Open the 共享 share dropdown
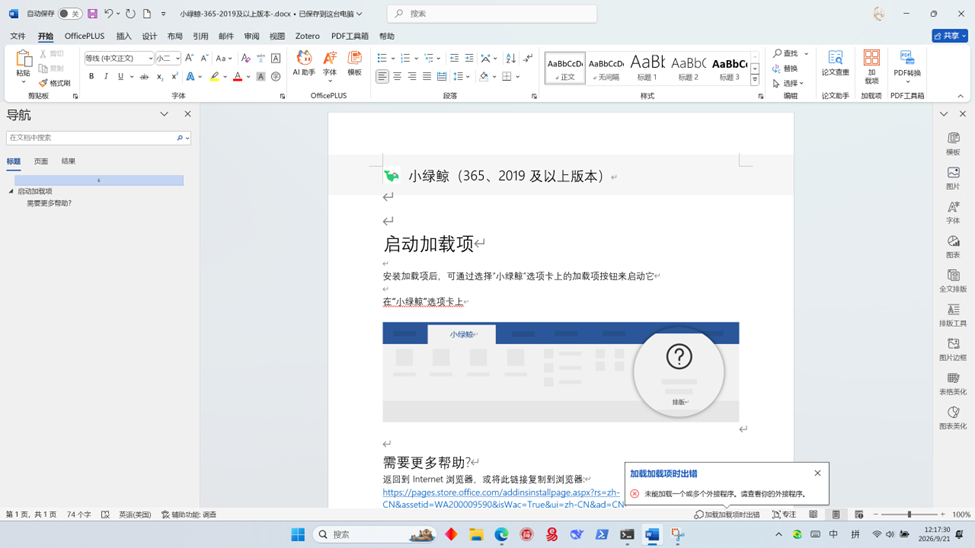975x548 pixels. click(x=950, y=36)
